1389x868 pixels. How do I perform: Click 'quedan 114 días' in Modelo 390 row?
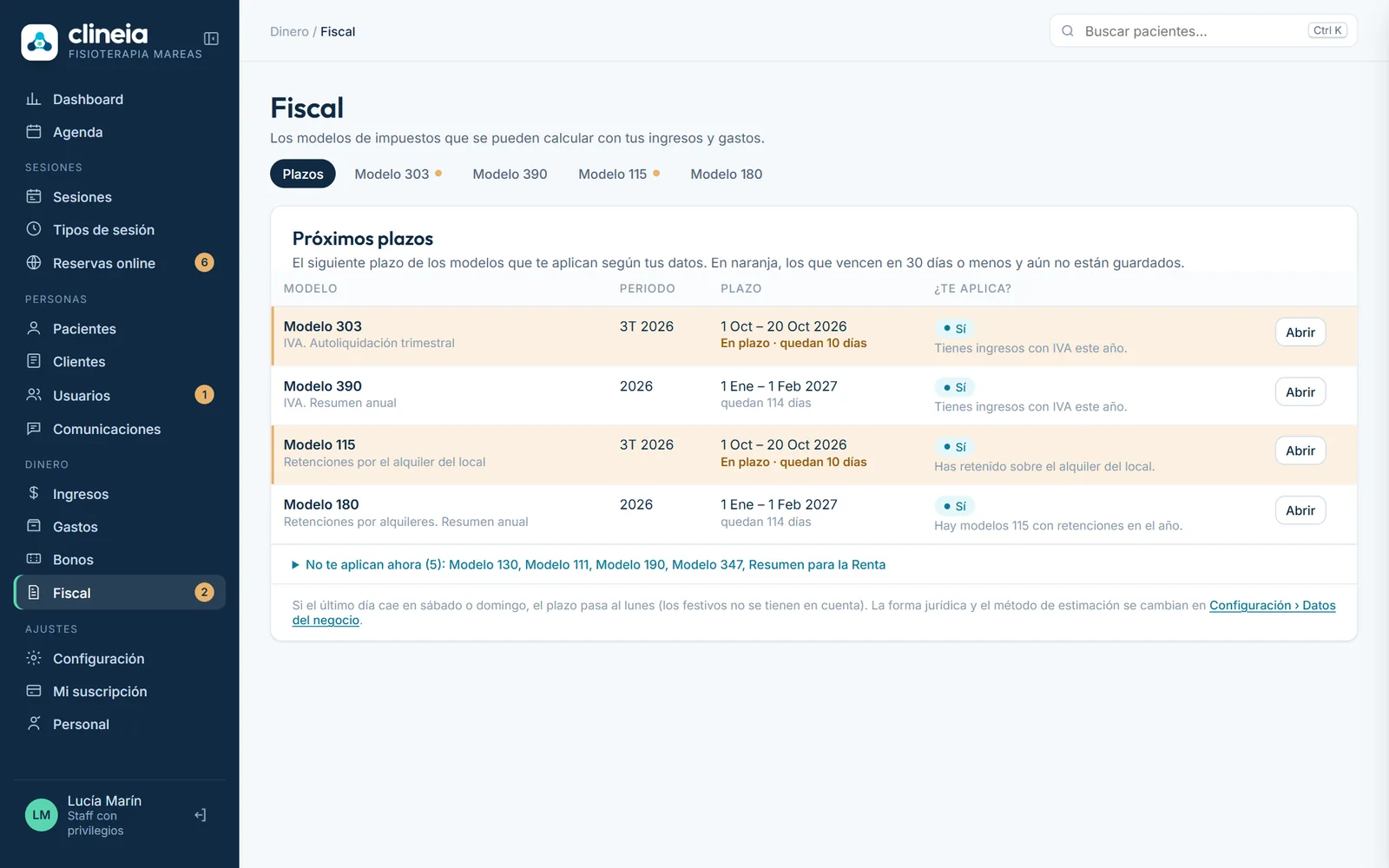coord(766,403)
